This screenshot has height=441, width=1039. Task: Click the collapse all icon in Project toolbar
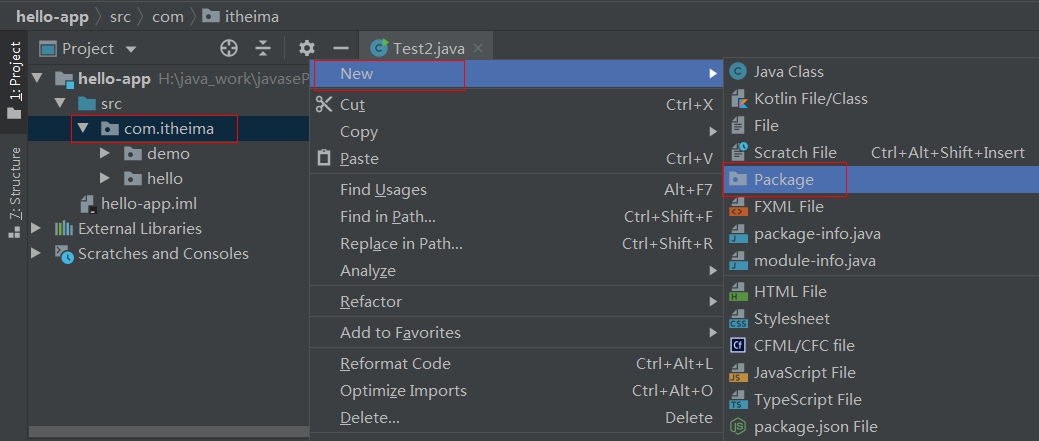pos(263,48)
